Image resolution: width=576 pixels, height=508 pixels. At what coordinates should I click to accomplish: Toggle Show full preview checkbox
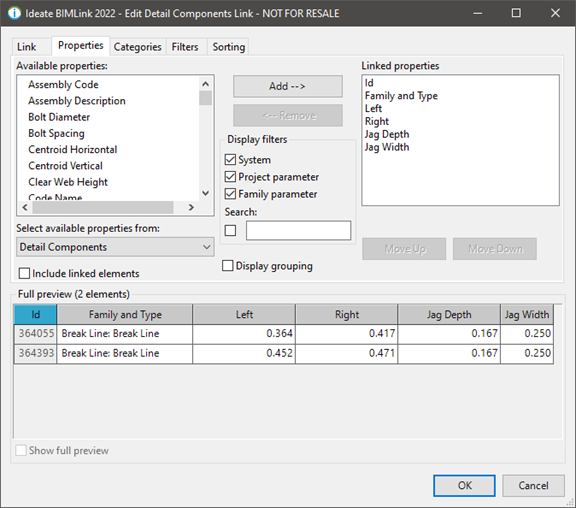[21, 450]
